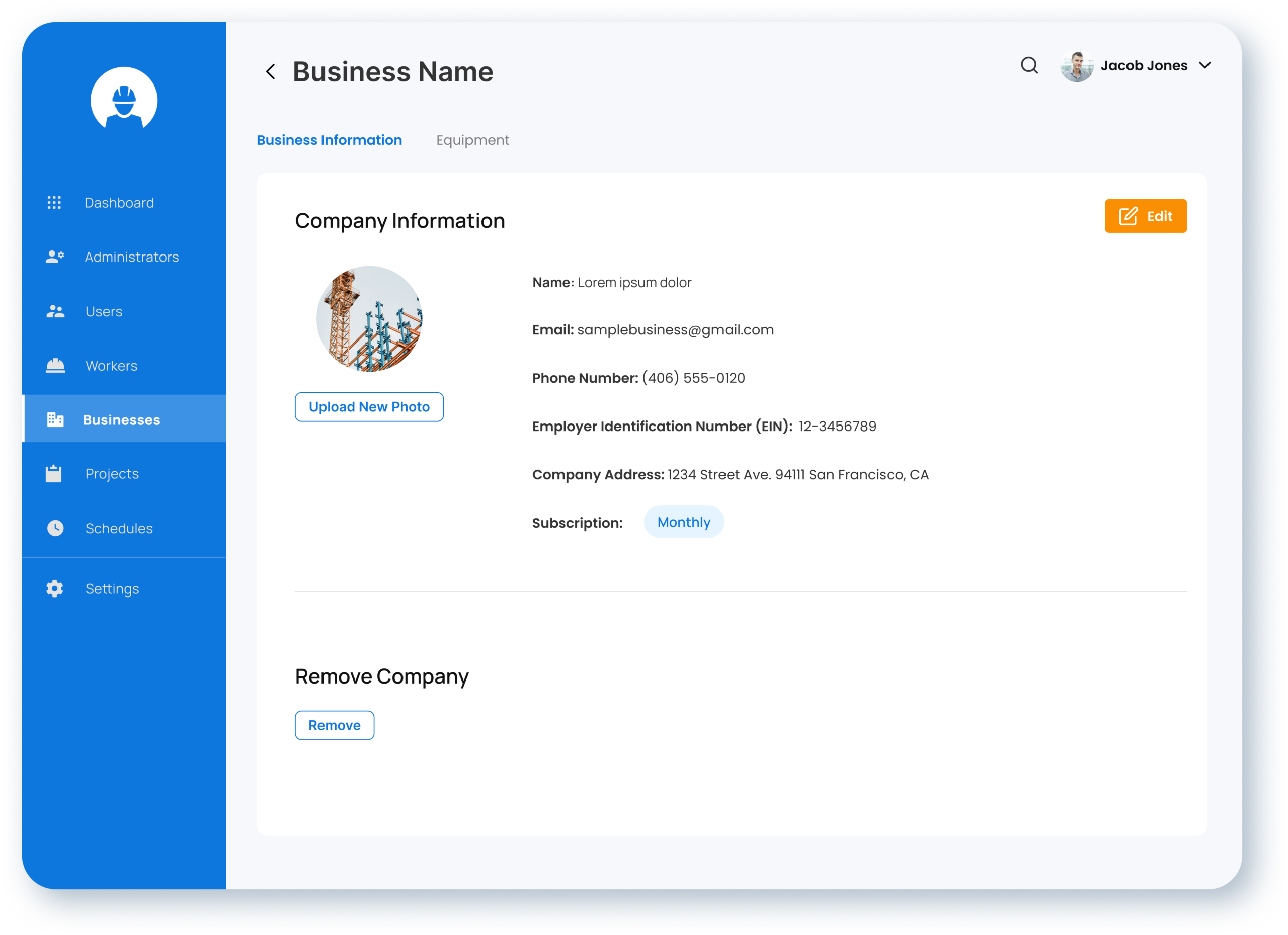Open Businesses in the sidebar
The height and width of the screenshot is (935, 1288).
[x=122, y=419]
